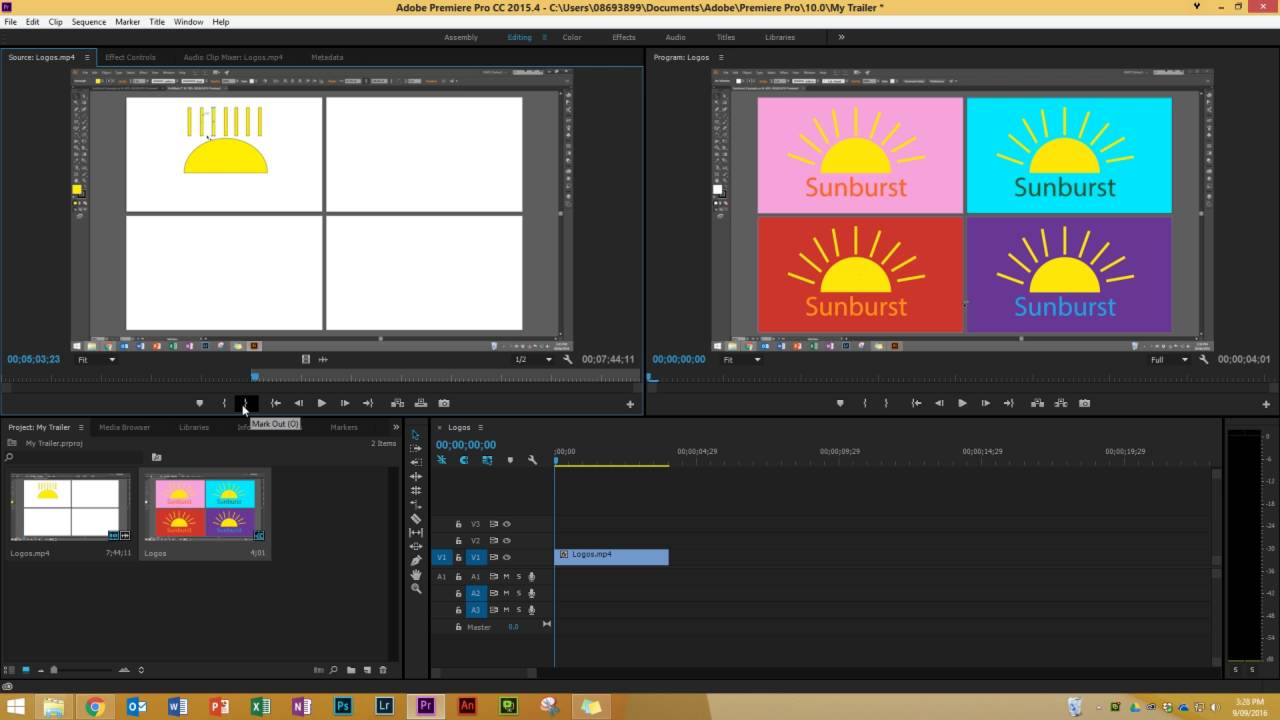
Task: Step back one frame in Source monitor
Action: (x=298, y=403)
